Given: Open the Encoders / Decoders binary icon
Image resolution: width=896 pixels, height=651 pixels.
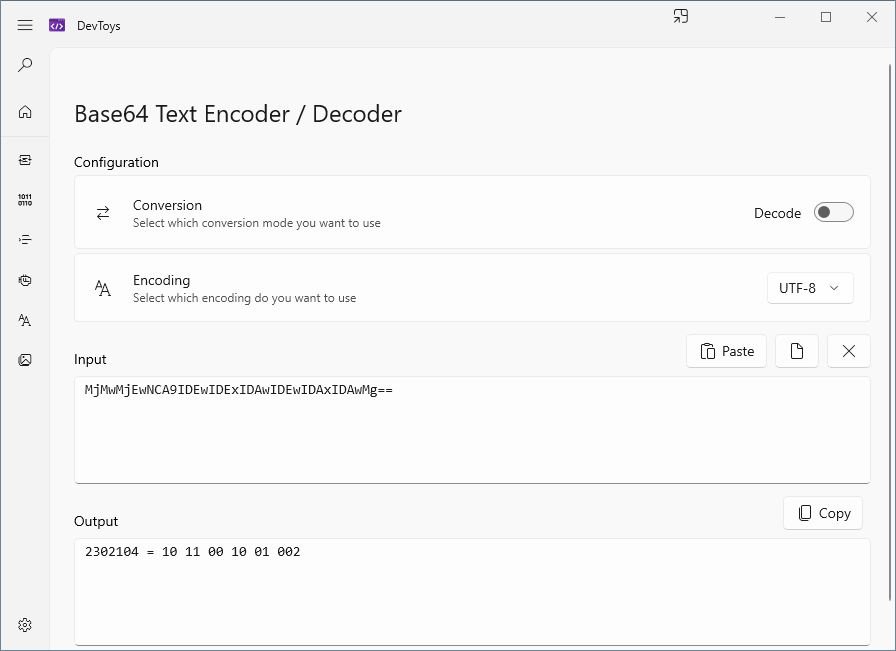Looking at the screenshot, I should pos(25,200).
